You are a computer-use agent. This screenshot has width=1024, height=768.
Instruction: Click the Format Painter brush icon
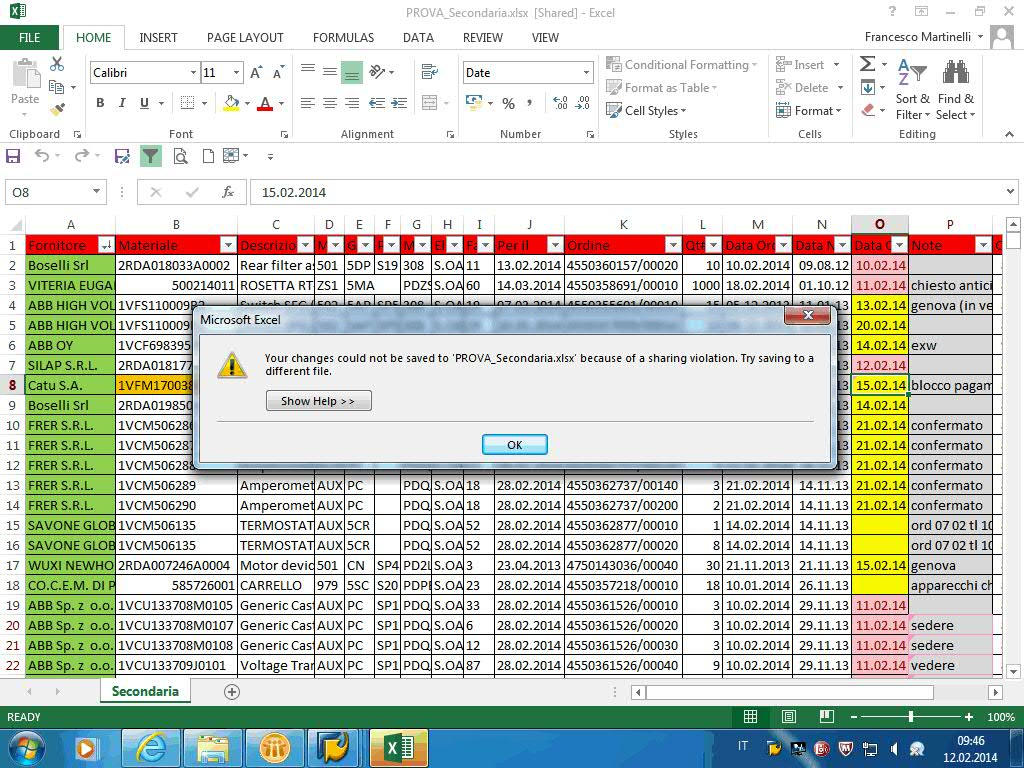[57, 109]
